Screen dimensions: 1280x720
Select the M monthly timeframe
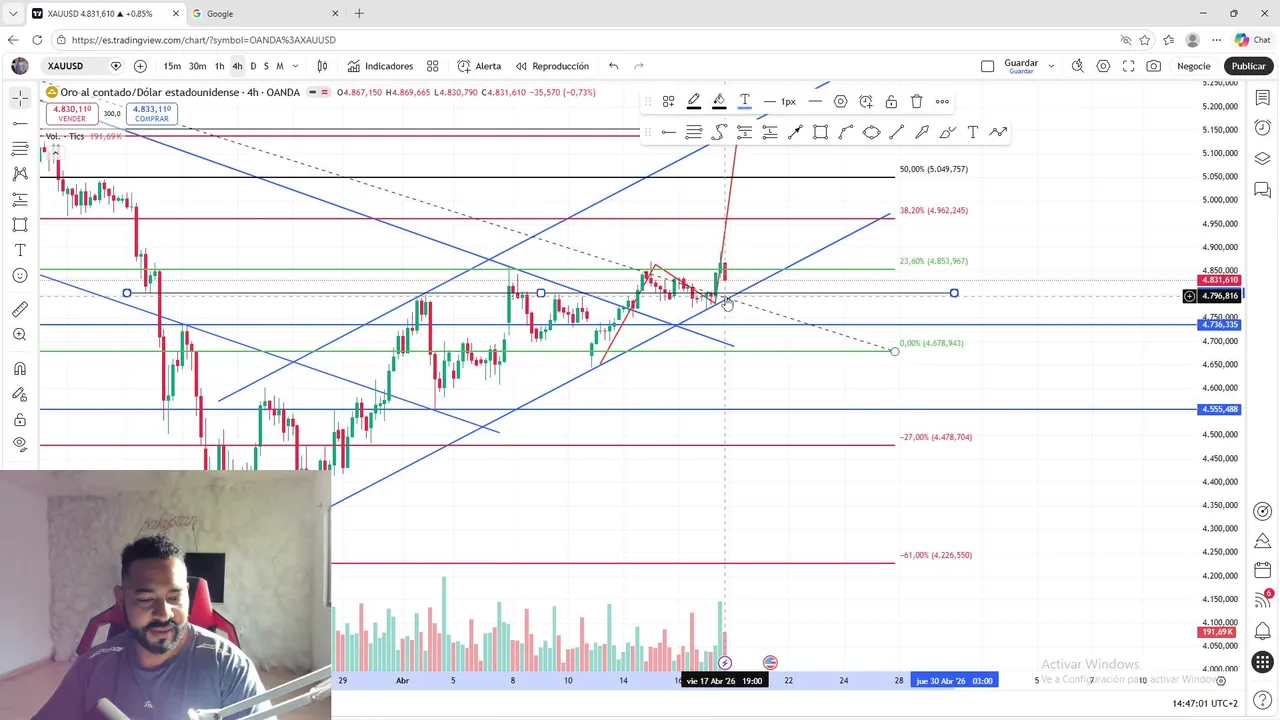pyautogui.click(x=280, y=66)
